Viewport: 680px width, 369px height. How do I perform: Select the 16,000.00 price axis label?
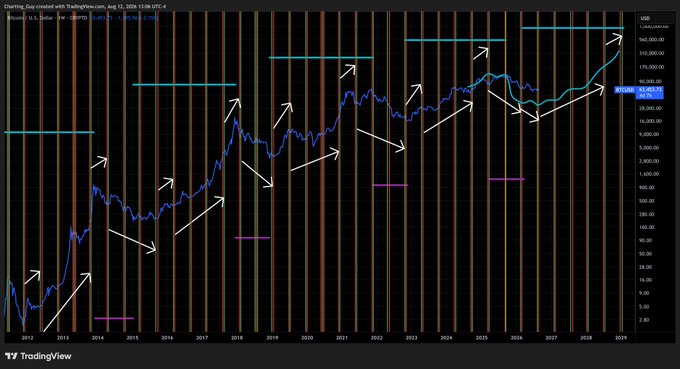pyautogui.click(x=651, y=121)
